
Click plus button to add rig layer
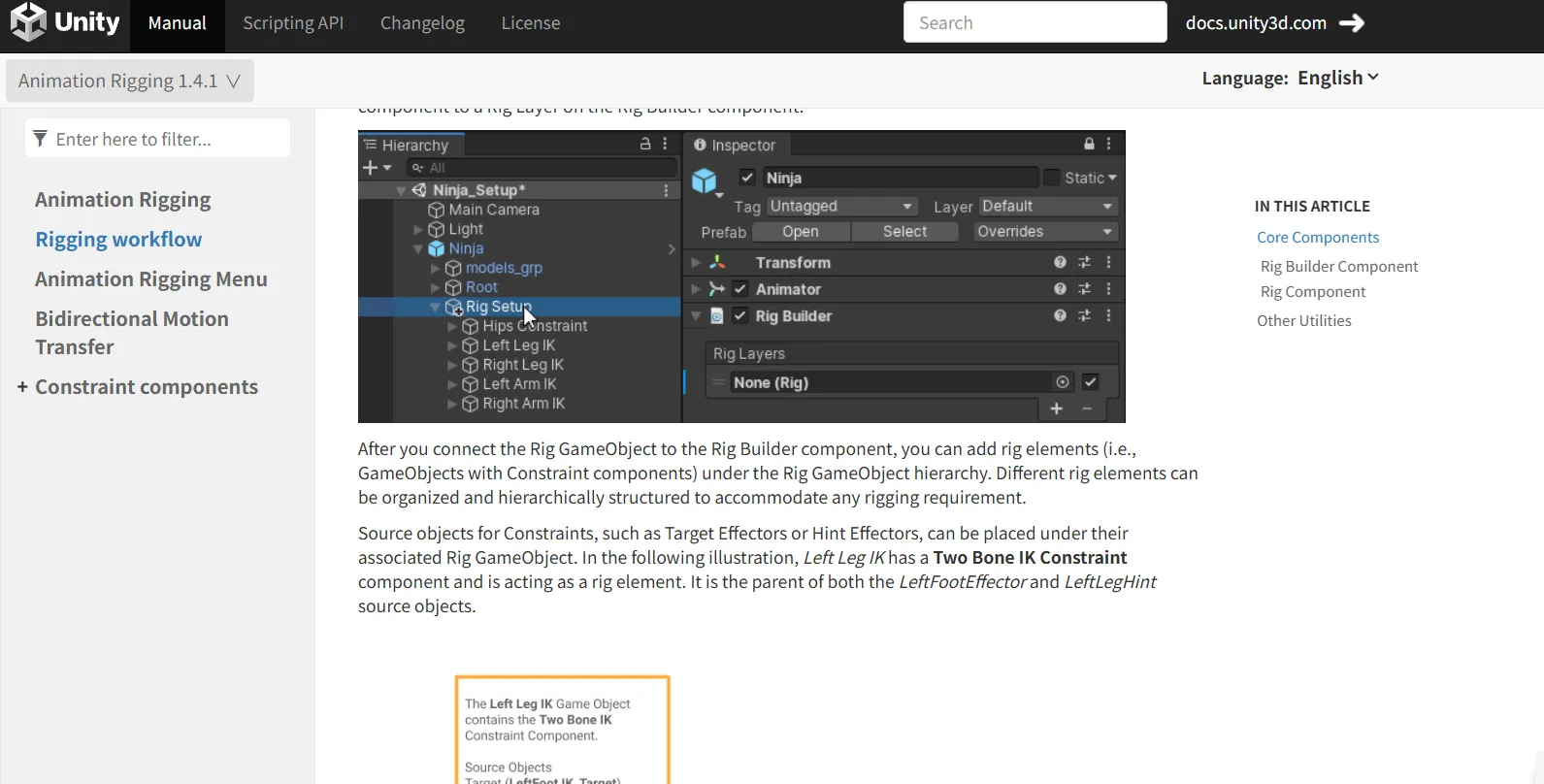1057,409
